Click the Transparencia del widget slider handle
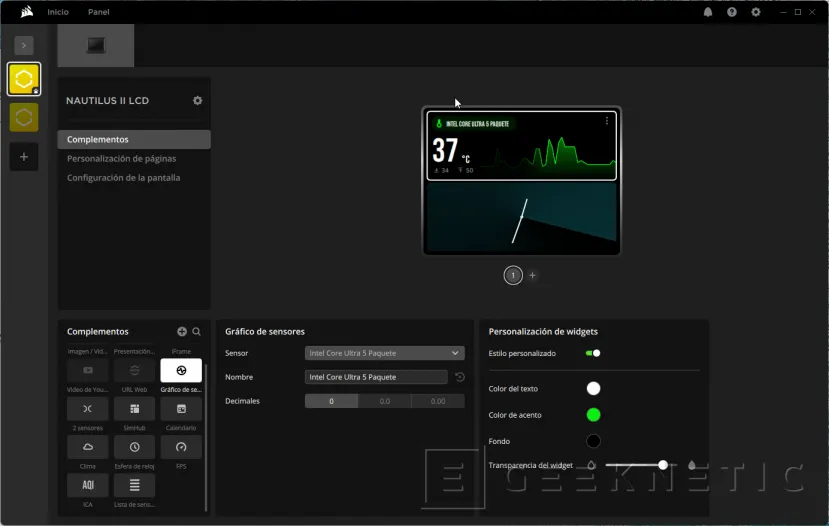This screenshot has height=526, width=829. click(662, 465)
